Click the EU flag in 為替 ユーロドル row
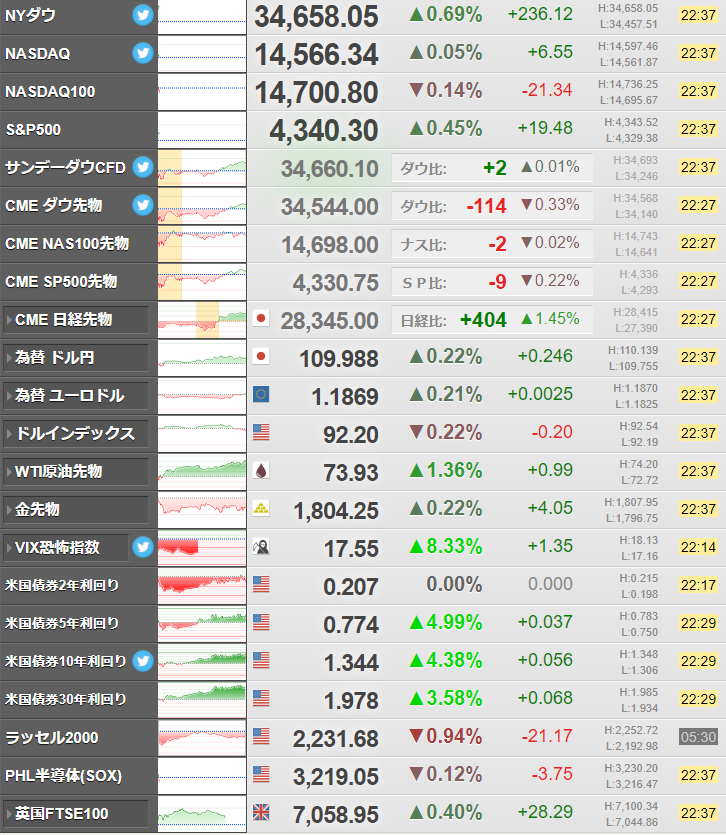 261,394
